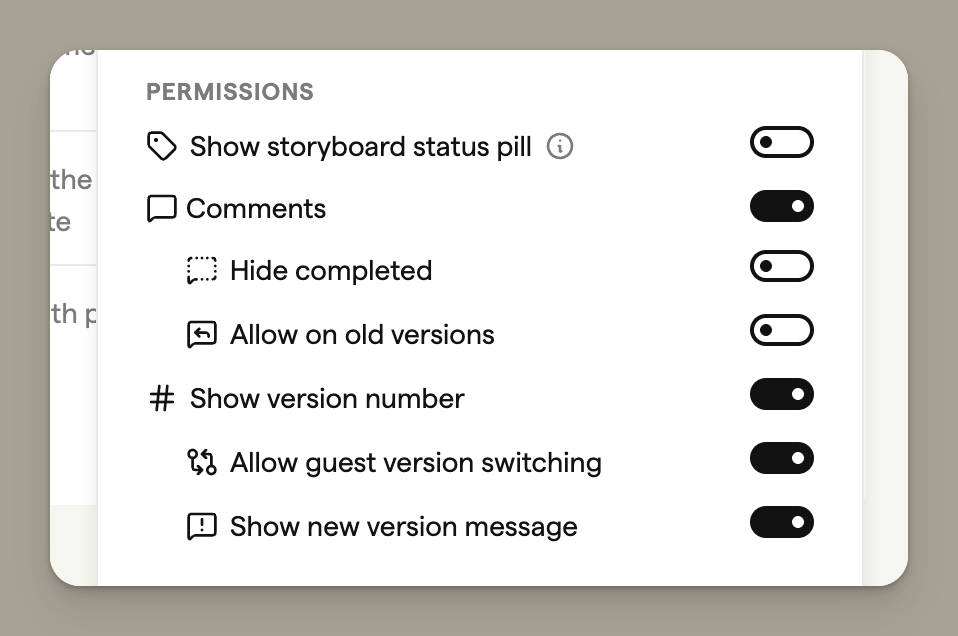Click the info icon next to status pill
The height and width of the screenshot is (636, 958).
(x=560, y=147)
